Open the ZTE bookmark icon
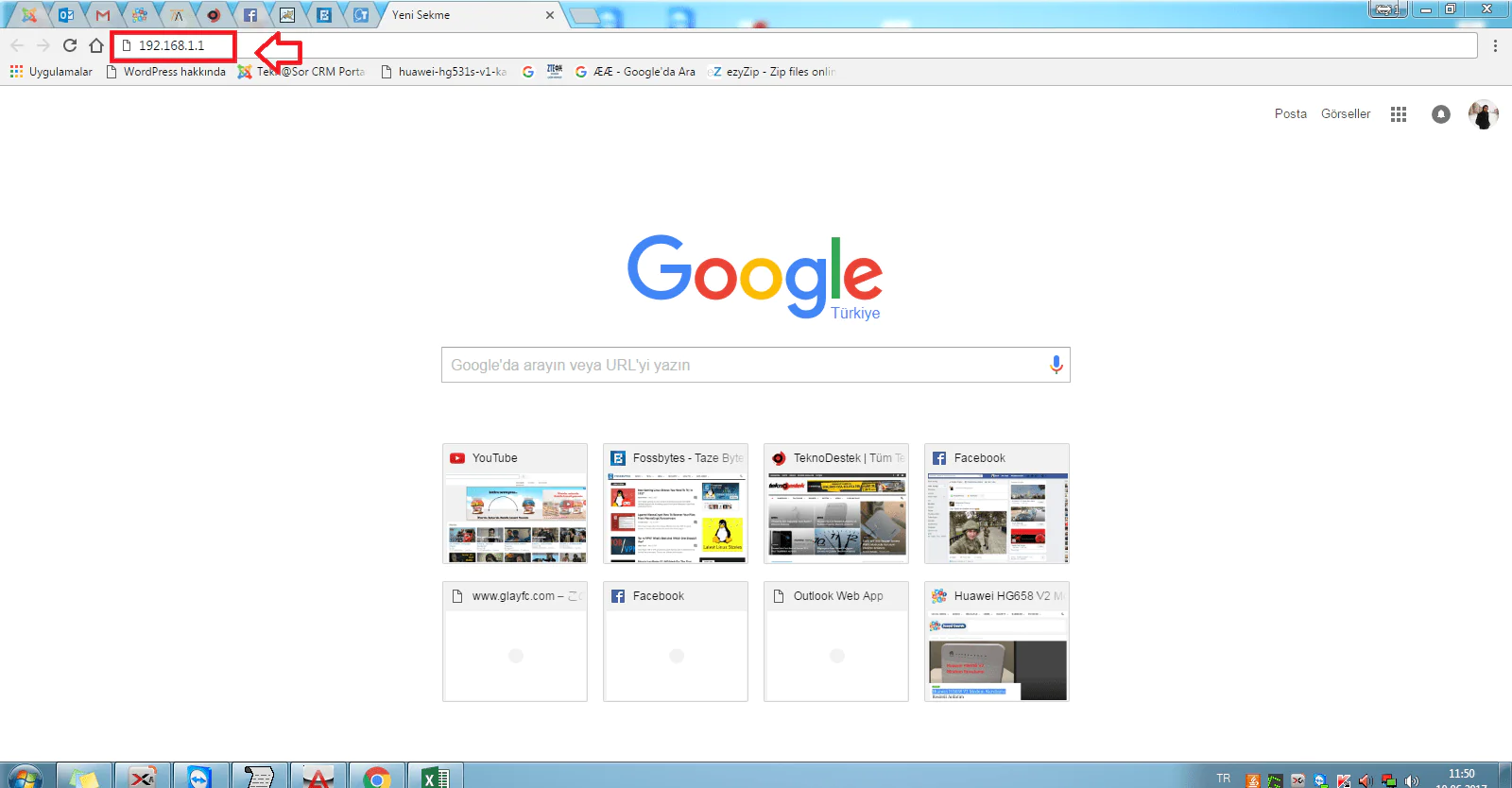Viewport: 1512px width, 788px height. click(555, 72)
